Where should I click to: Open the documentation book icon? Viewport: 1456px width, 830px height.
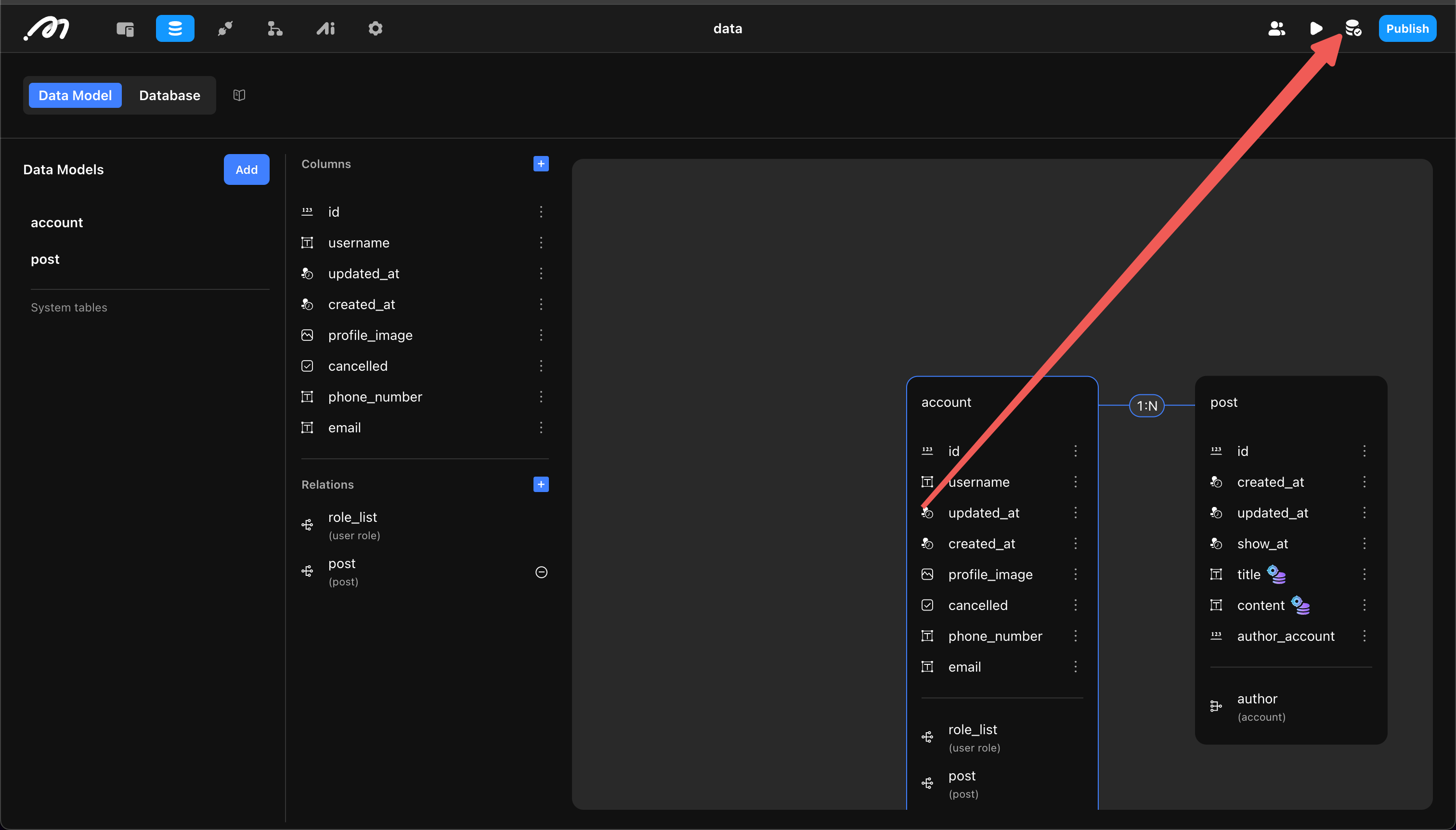pos(239,95)
